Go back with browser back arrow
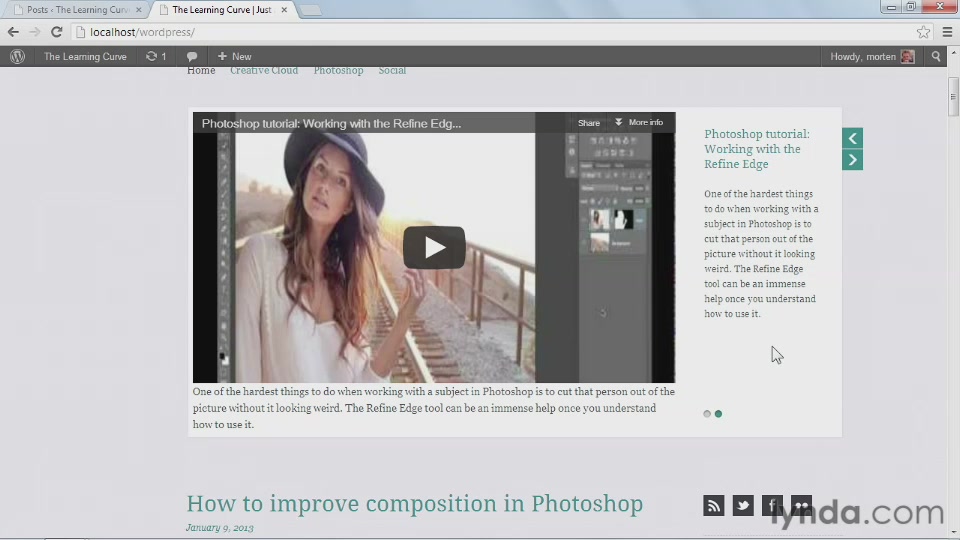The image size is (960, 540). point(13,32)
